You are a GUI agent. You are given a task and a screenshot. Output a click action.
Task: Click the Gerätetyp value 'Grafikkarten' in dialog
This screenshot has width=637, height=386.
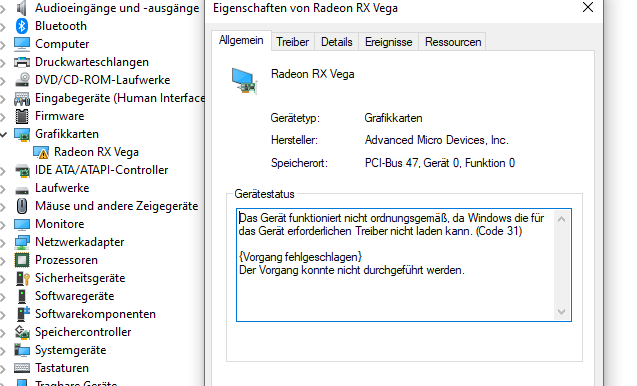(393, 118)
